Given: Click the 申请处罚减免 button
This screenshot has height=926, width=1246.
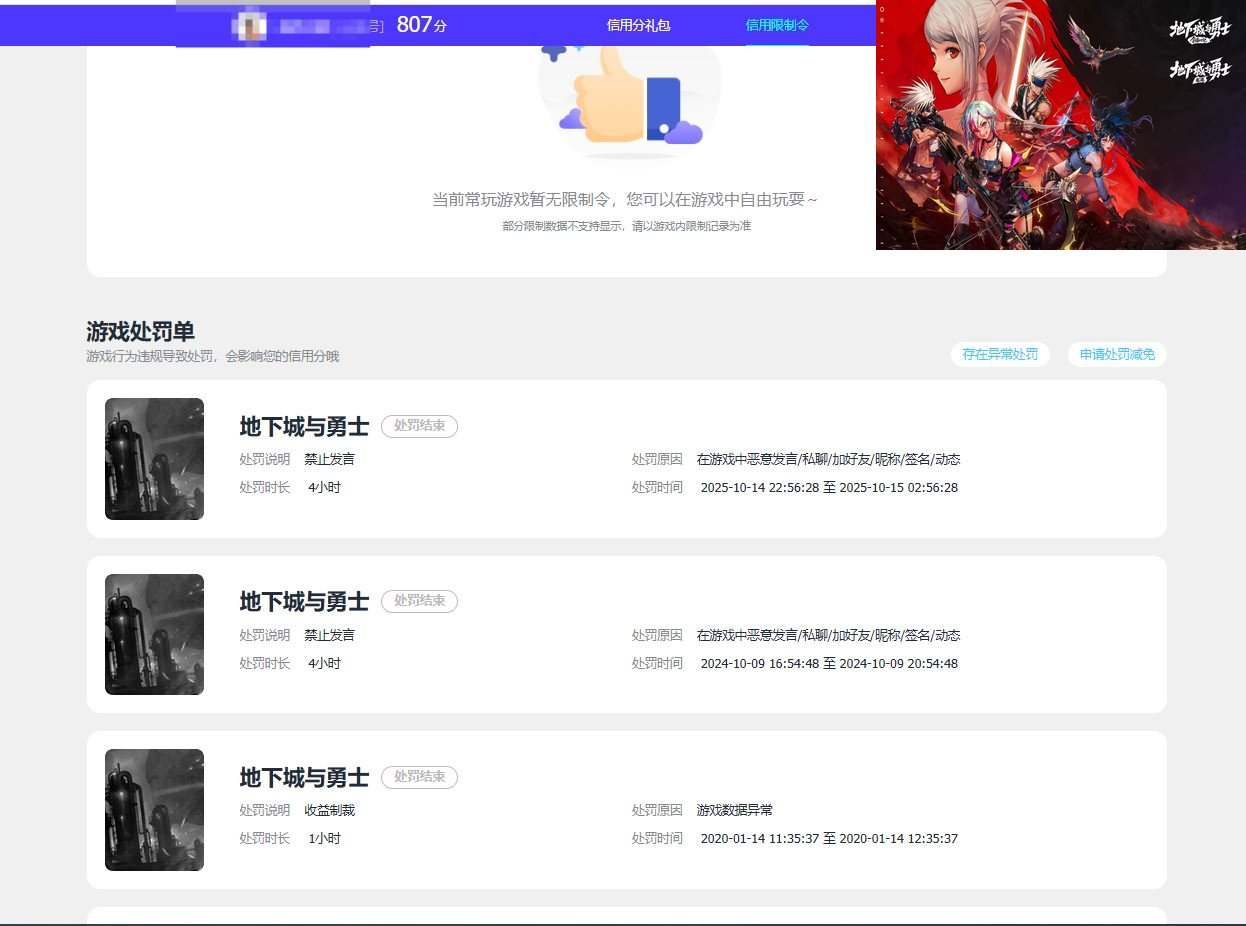Looking at the screenshot, I should (1117, 354).
